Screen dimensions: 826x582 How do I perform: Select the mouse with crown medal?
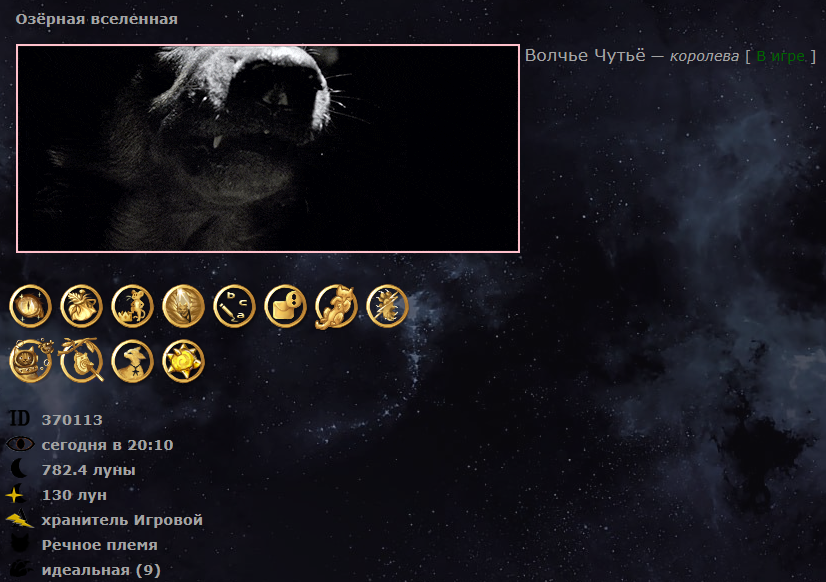point(132,306)
